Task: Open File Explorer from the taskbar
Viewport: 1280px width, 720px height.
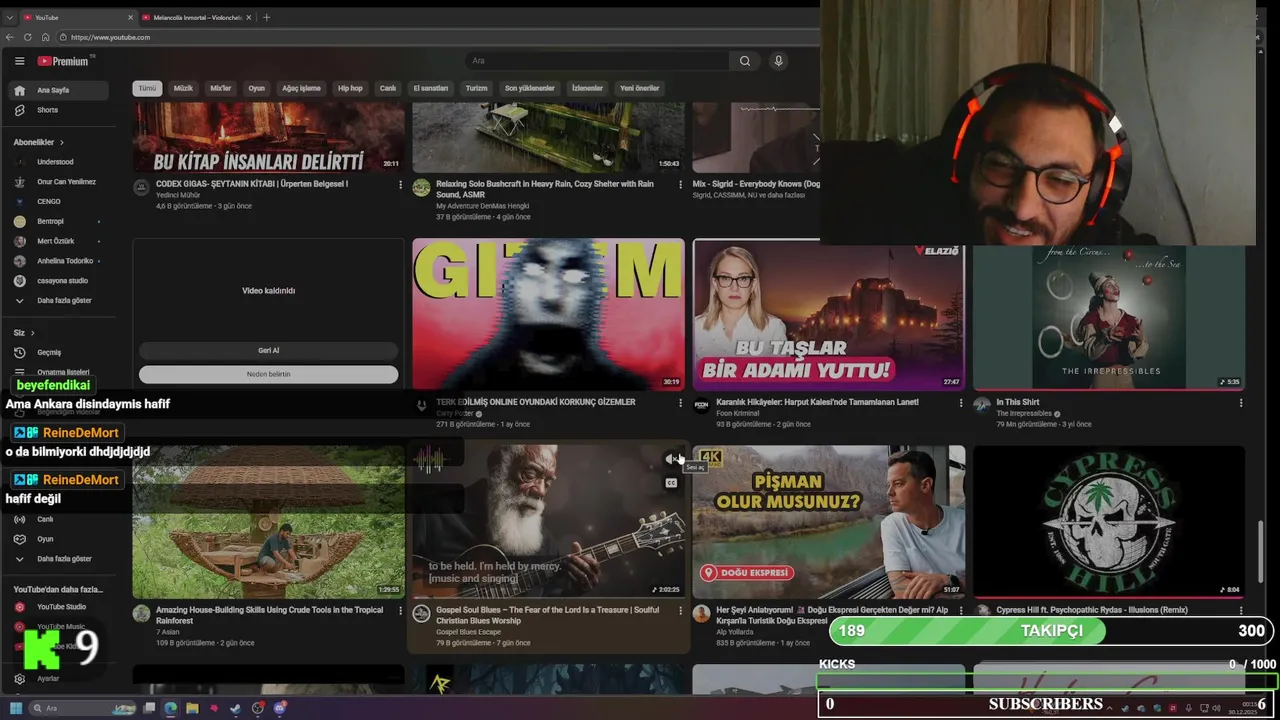Action: (192, 708)
